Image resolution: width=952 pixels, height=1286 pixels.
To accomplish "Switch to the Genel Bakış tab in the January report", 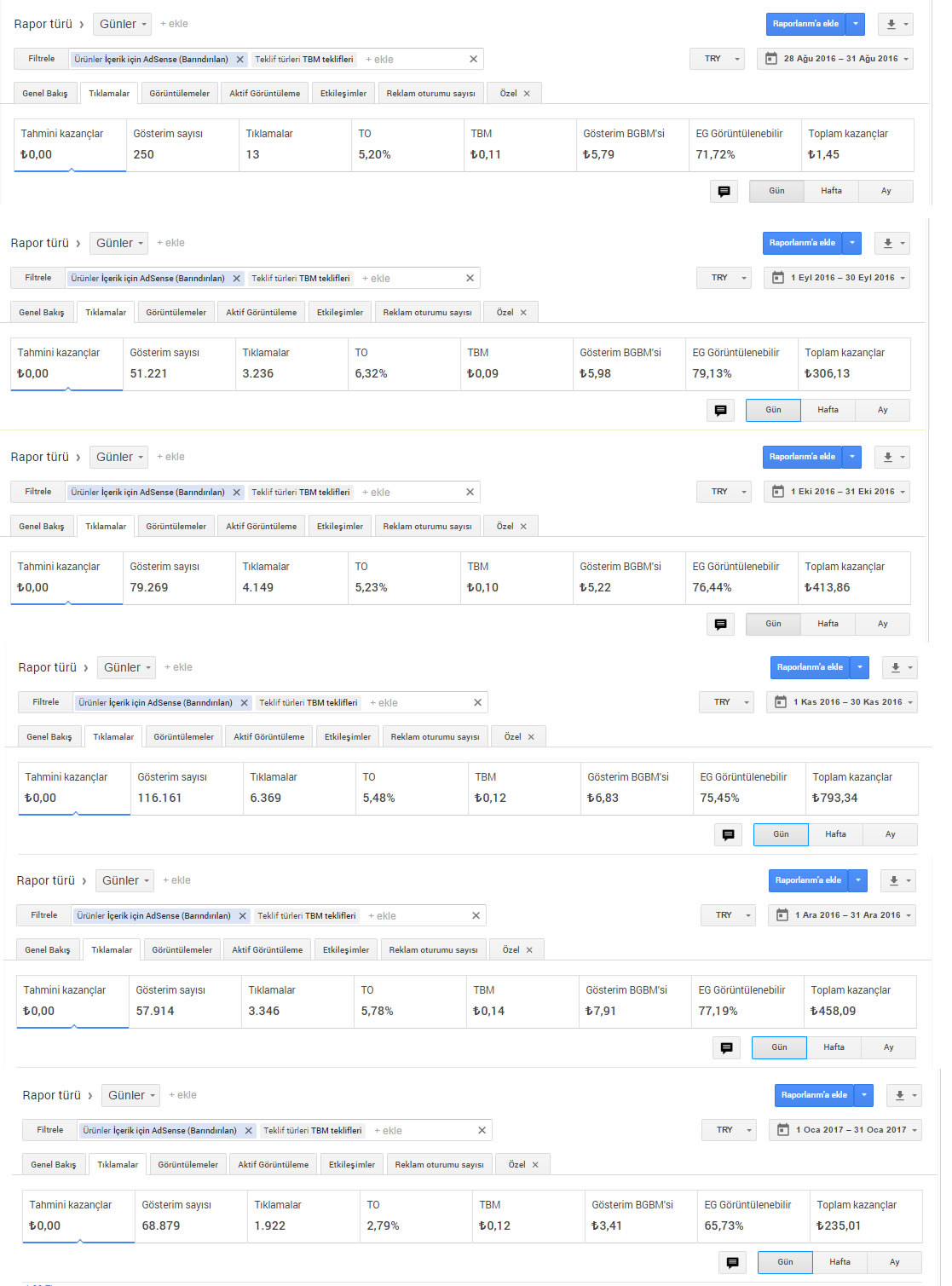I will 54,1165.
